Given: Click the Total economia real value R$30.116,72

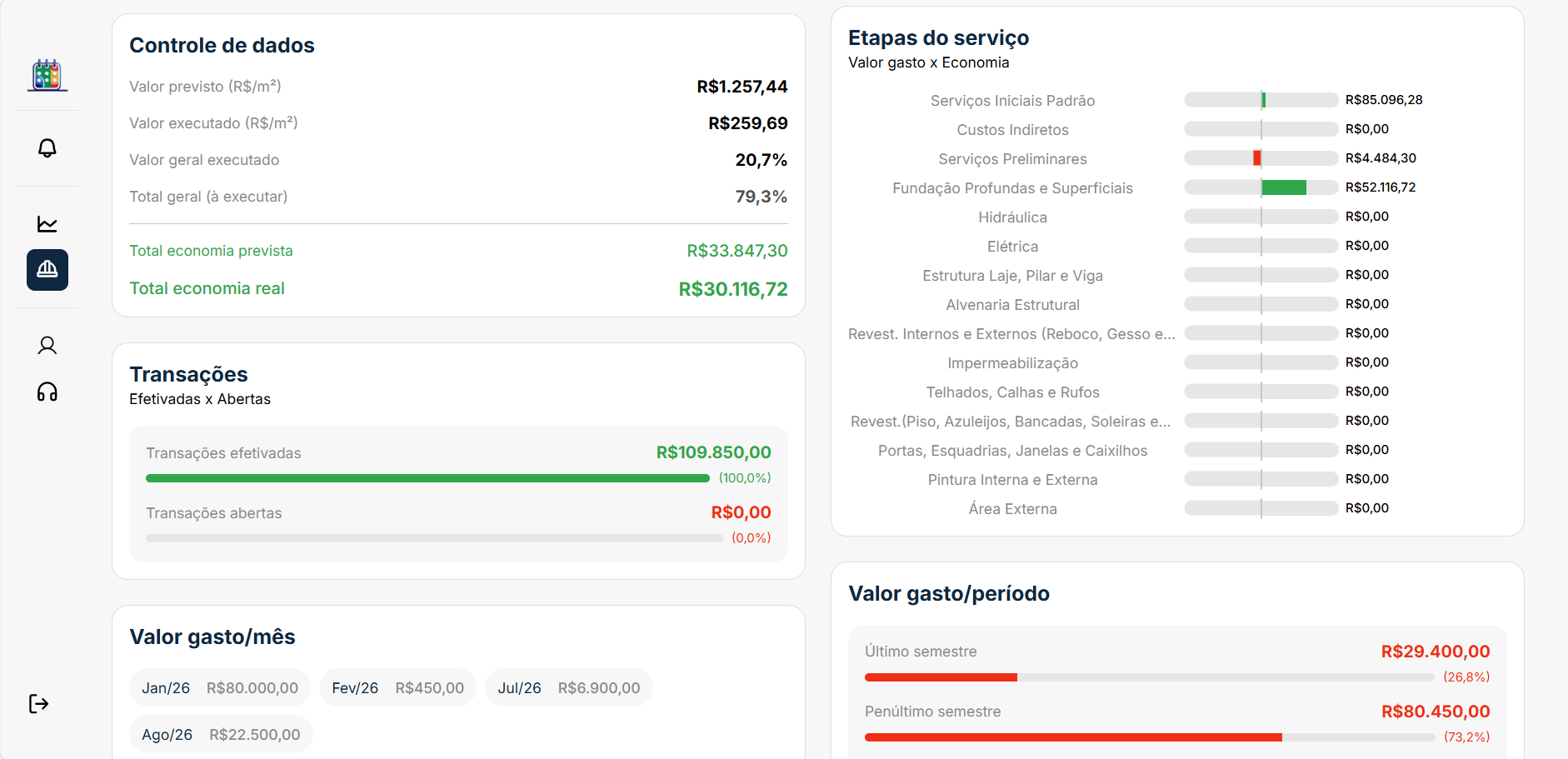Looking at the screenshot, I should pyautogui.click(x=733, y=289).
